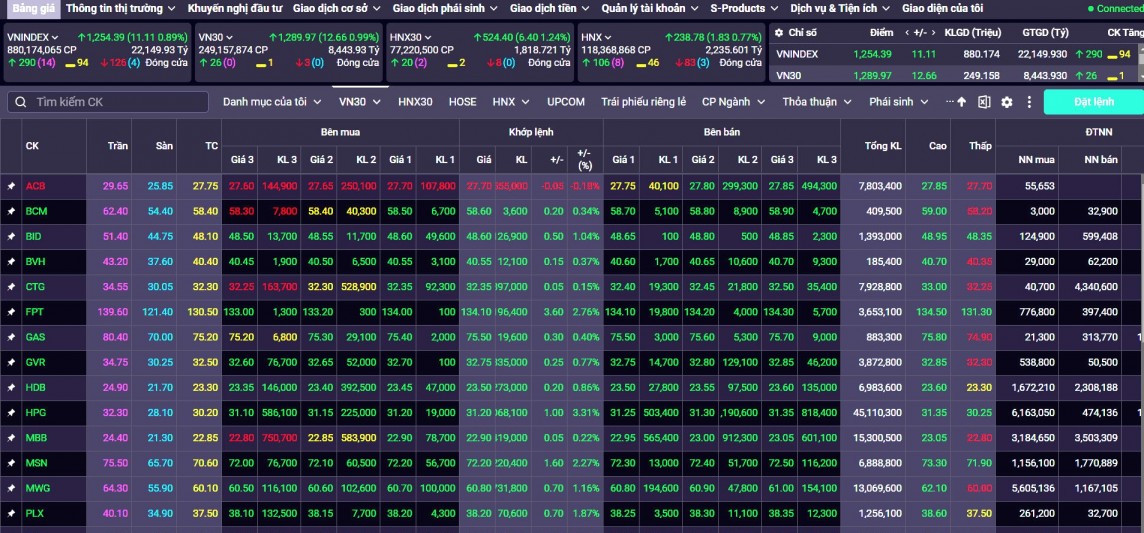Switch to the HOSE tab
The width and height of the screenshot is (1144, 533).
tap(462, 102)
